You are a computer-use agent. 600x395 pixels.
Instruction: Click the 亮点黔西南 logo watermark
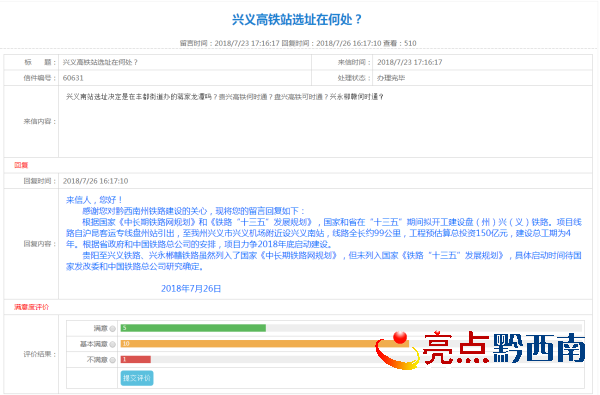tap(480, 349)
